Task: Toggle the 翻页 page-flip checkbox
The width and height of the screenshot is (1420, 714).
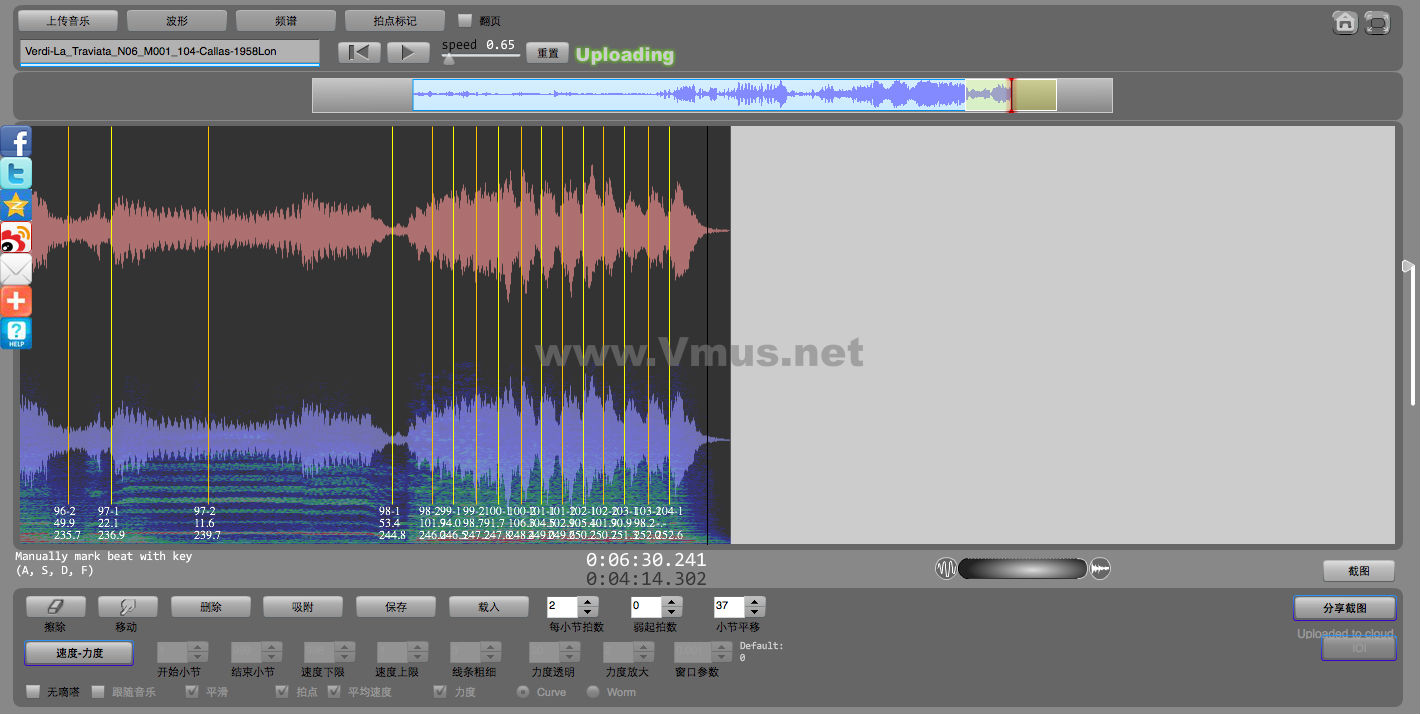Action: (x=465, y=20)
